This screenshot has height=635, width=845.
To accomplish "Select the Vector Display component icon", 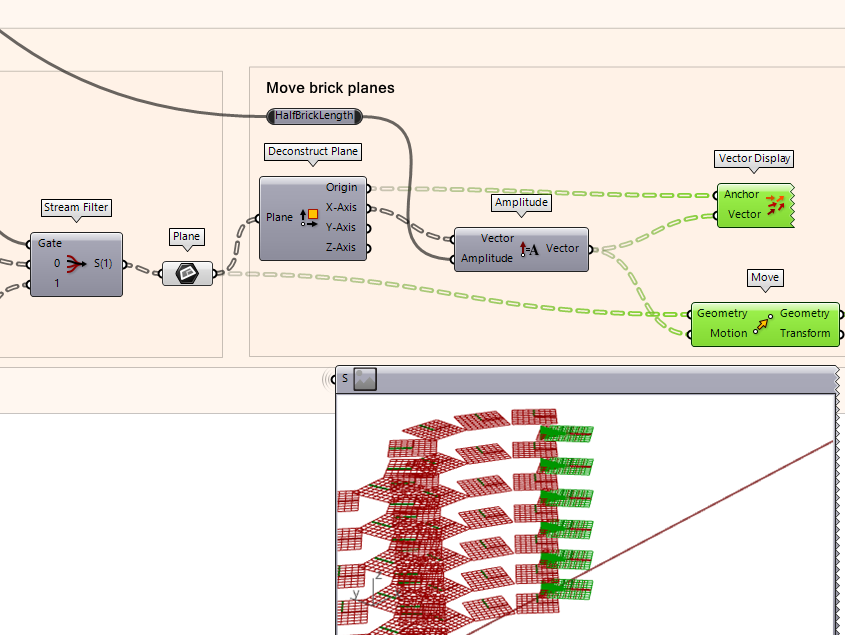I will point(775,205).
